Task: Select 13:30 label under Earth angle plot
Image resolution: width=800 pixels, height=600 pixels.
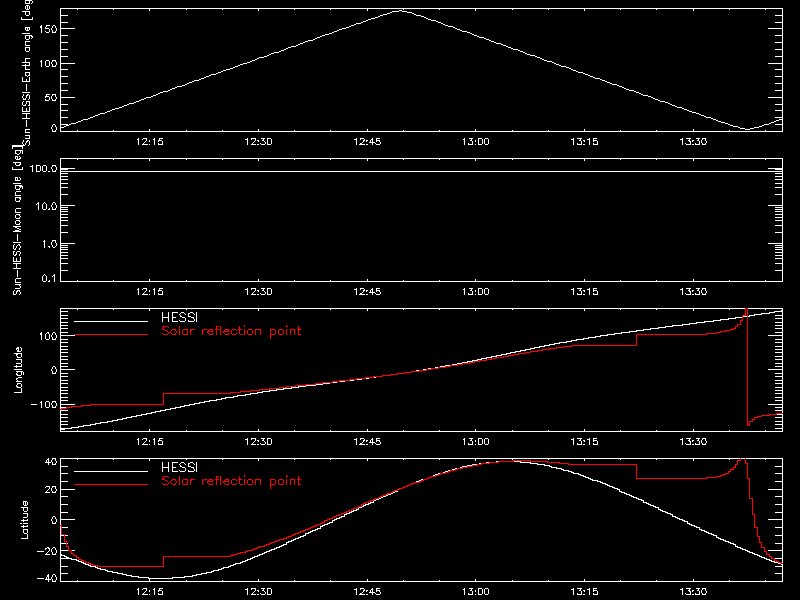Action: tap(693, 141)
